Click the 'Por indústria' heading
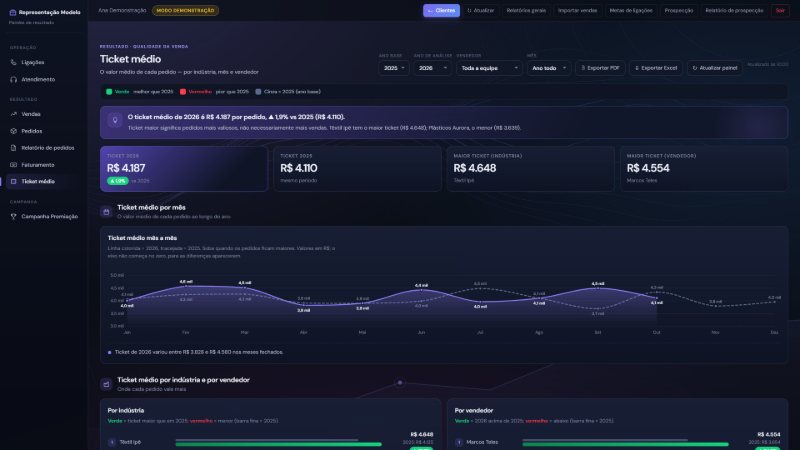 coord(126,411)
